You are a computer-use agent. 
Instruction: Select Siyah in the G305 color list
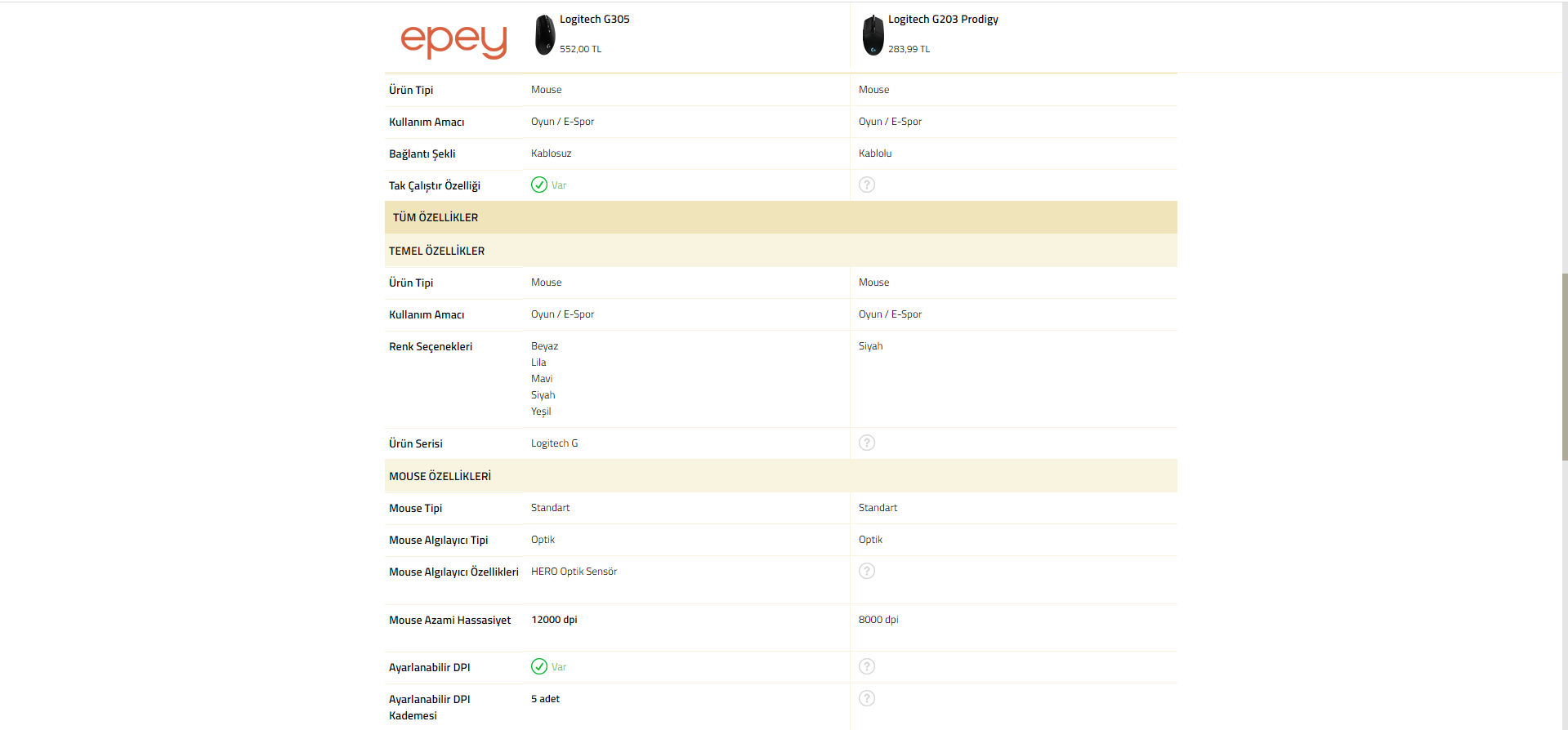point(543,395)
